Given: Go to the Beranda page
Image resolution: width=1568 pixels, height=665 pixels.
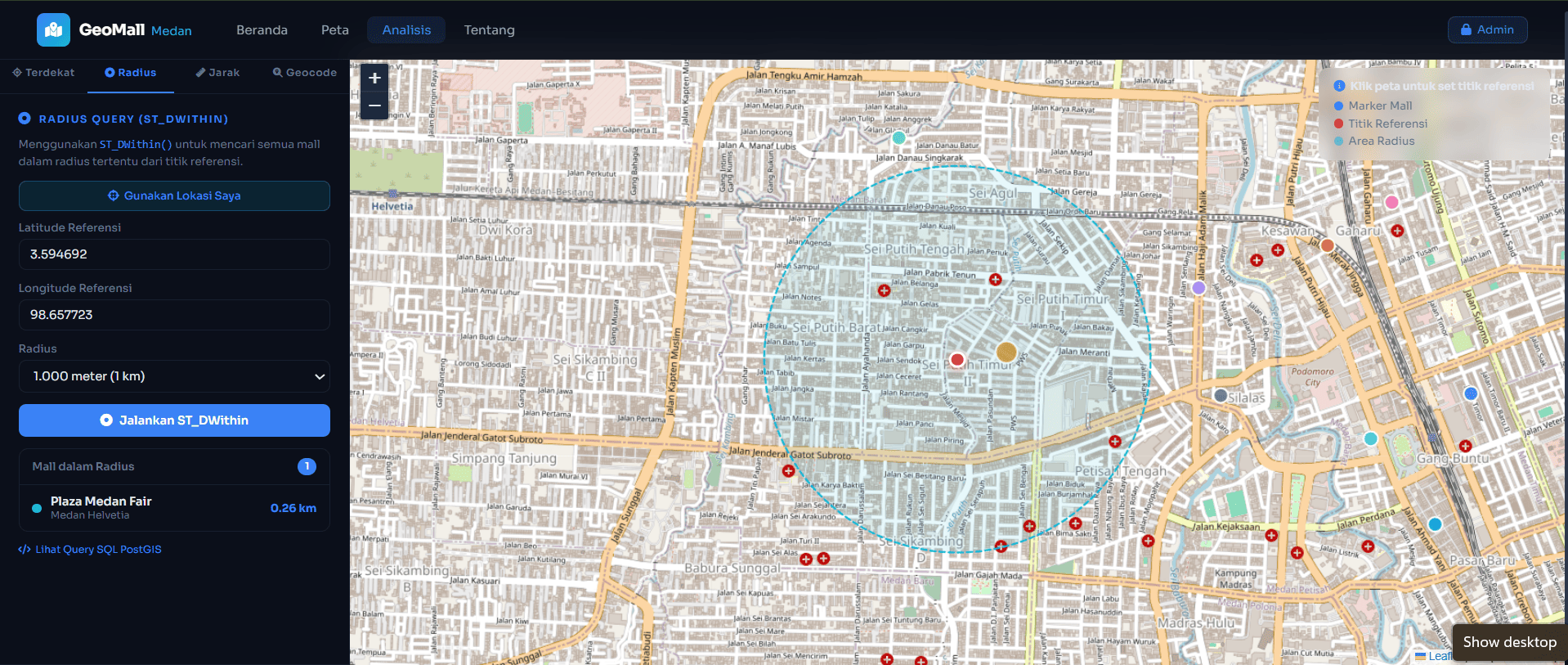Looking at the screenshot, I should point(262,30).
